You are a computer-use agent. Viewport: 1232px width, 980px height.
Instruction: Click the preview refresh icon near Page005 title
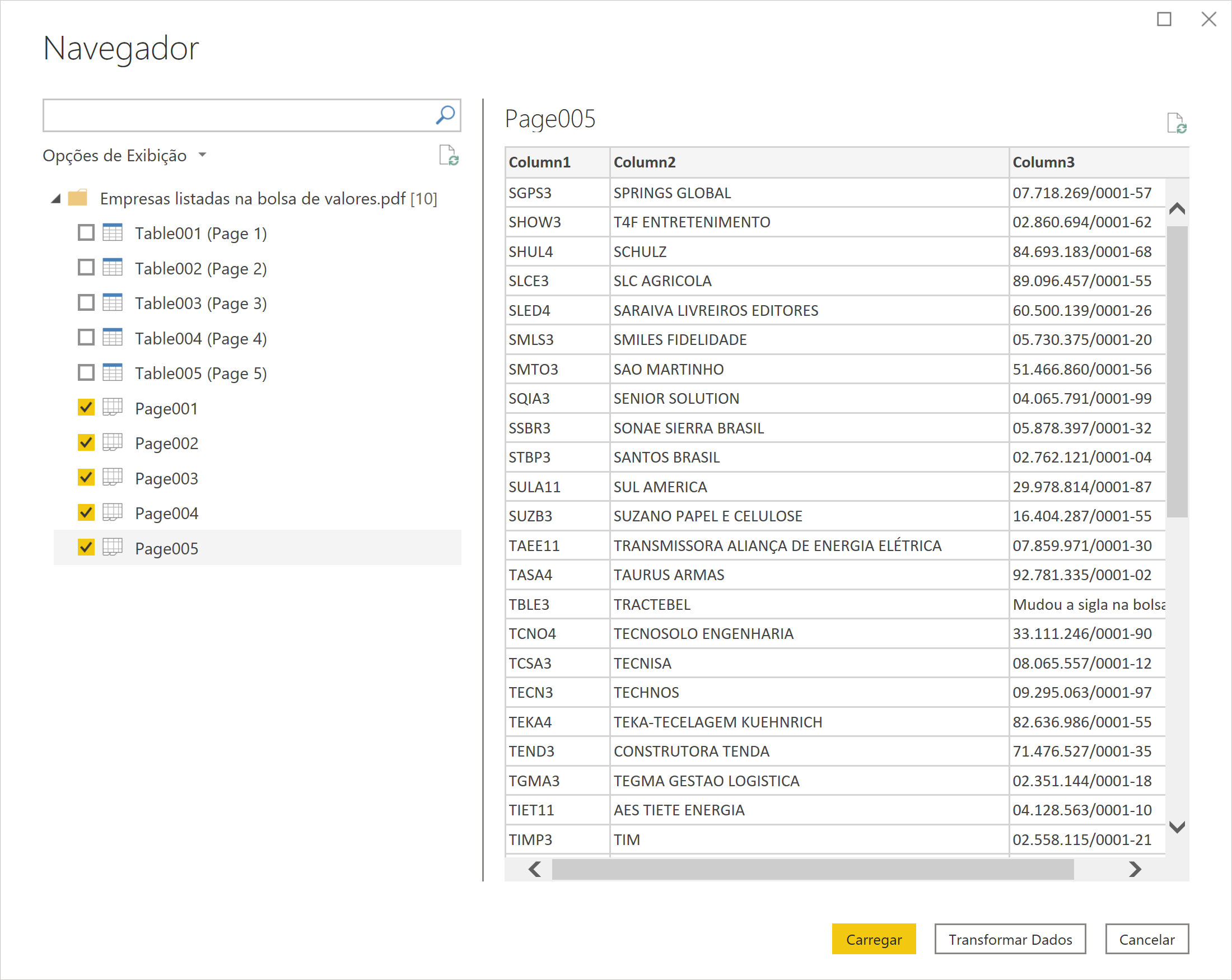(1176, 123)
